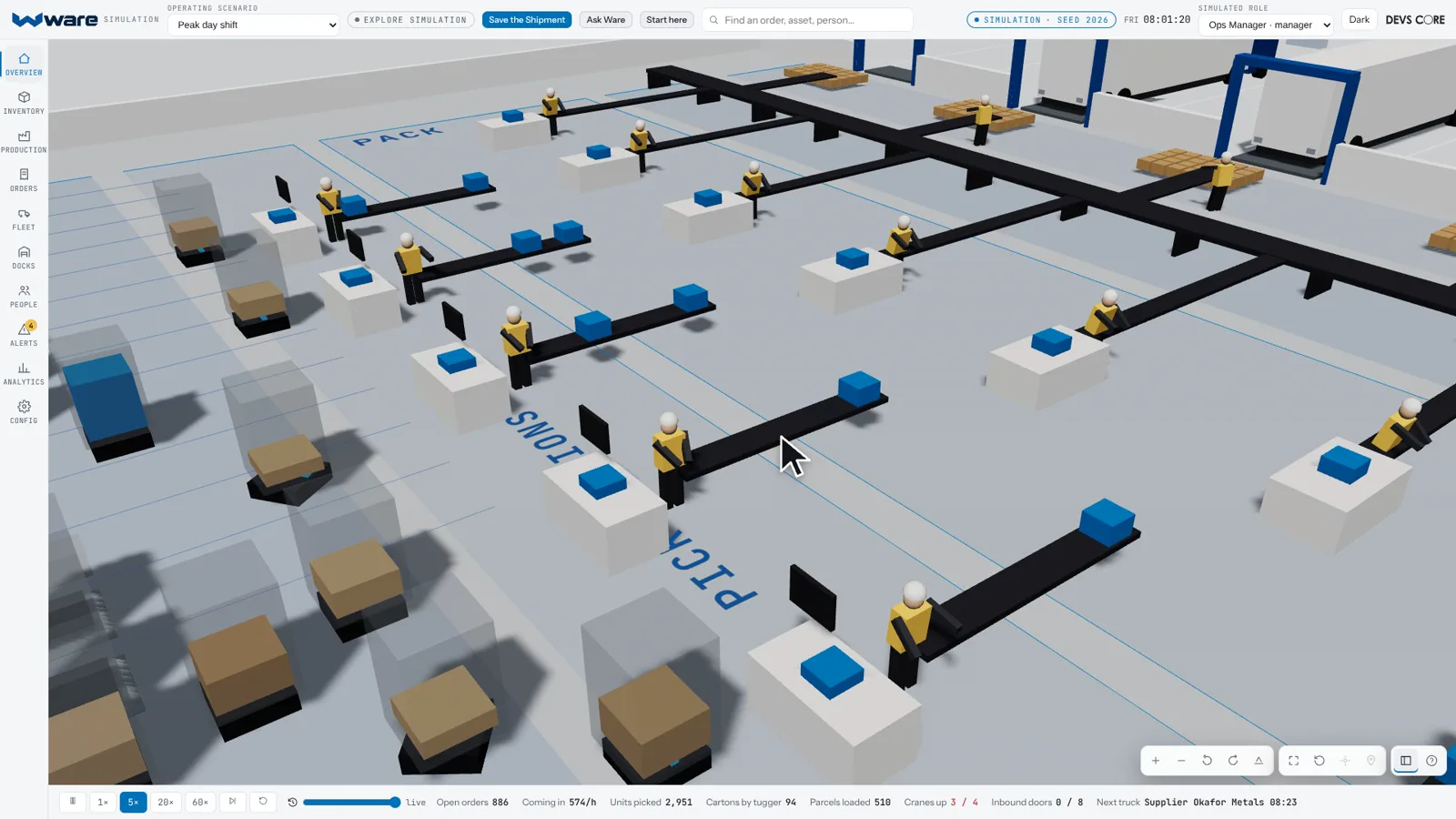This screenshot has height=819, width=1456.
Task: Click the Start here button
Action: (666, 20)
